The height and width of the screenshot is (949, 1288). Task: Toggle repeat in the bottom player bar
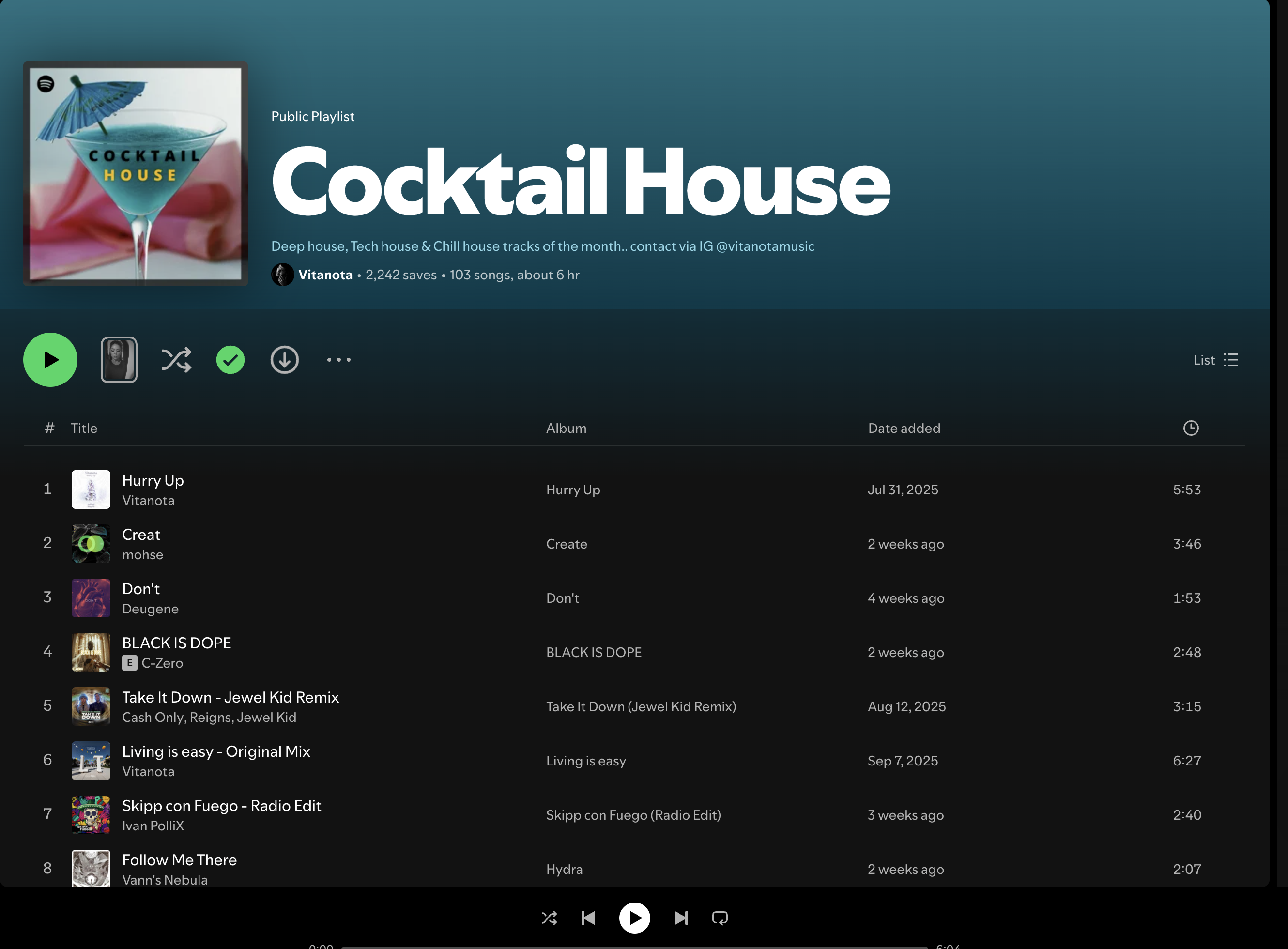[720, 918]
